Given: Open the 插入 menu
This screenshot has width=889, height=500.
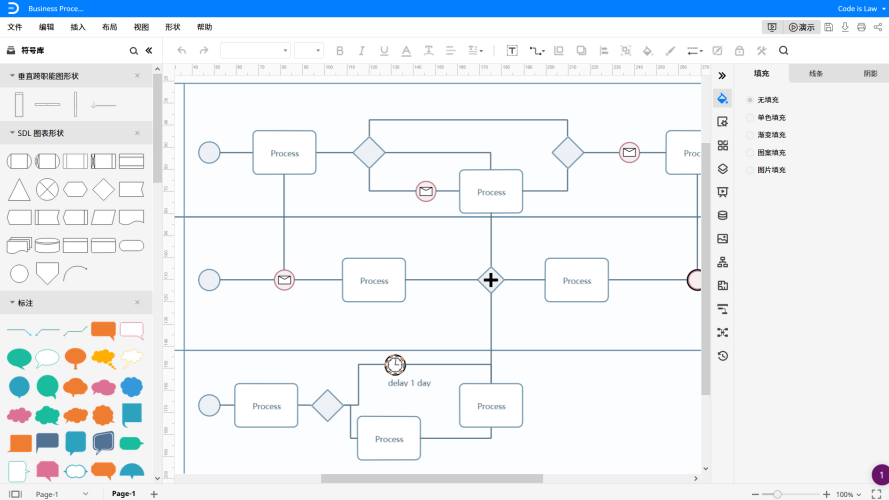Looking at the screenshot, I should (x=78, y=27).
